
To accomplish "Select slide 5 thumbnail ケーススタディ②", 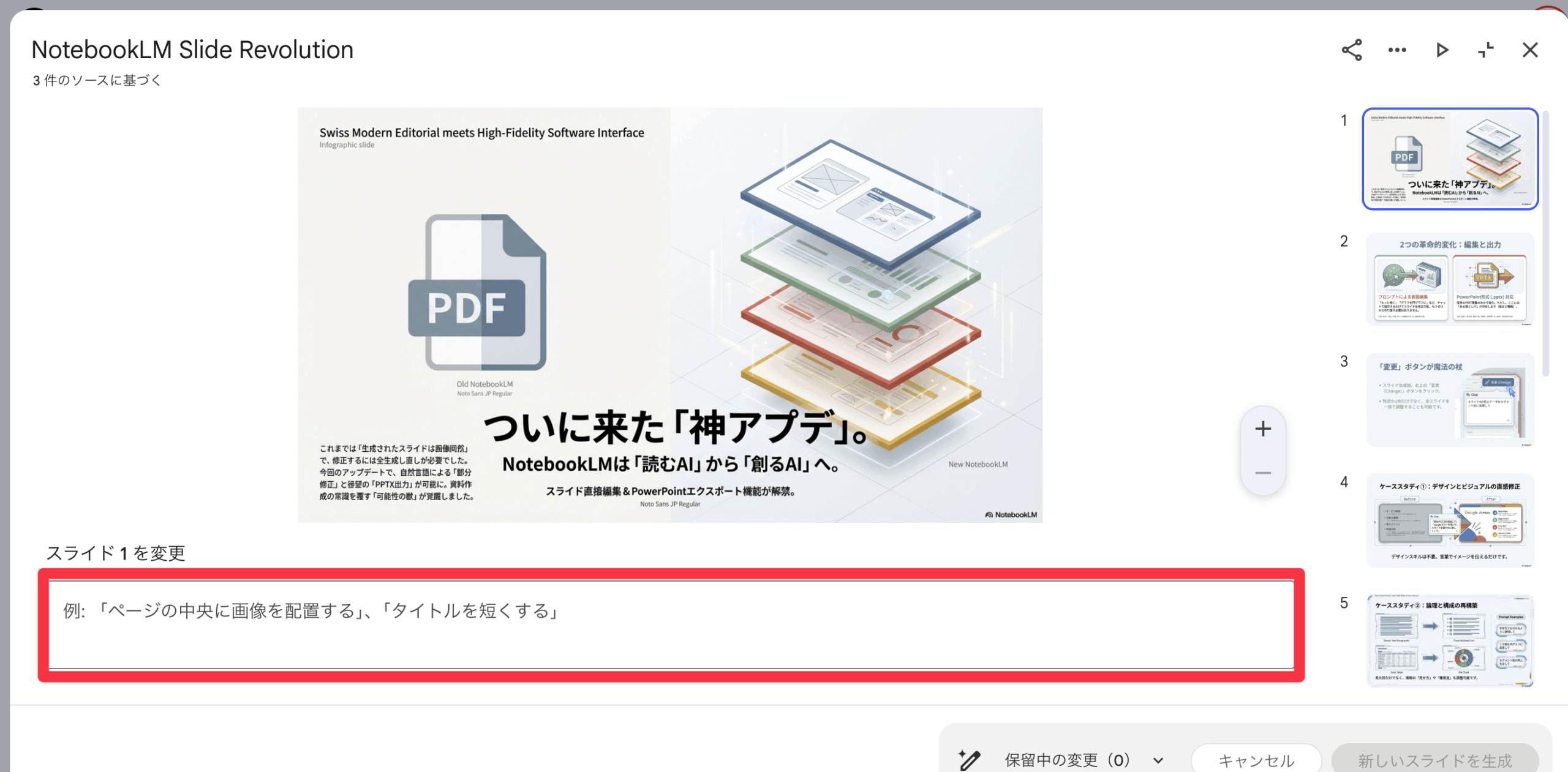I will click(1450, 640).
